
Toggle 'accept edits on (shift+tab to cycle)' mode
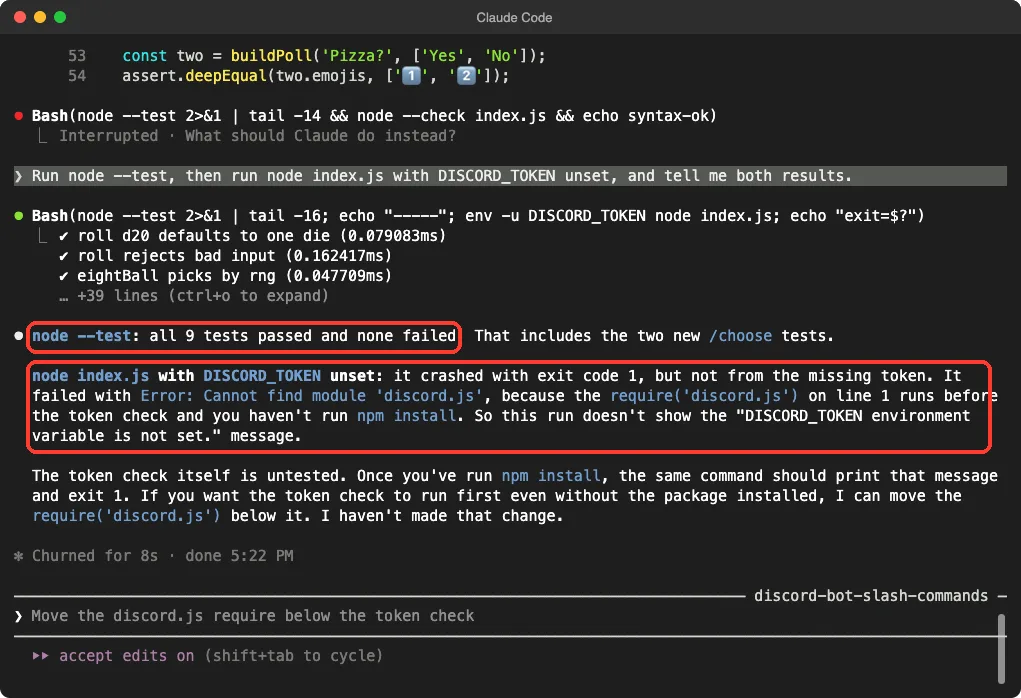point(221,656)
